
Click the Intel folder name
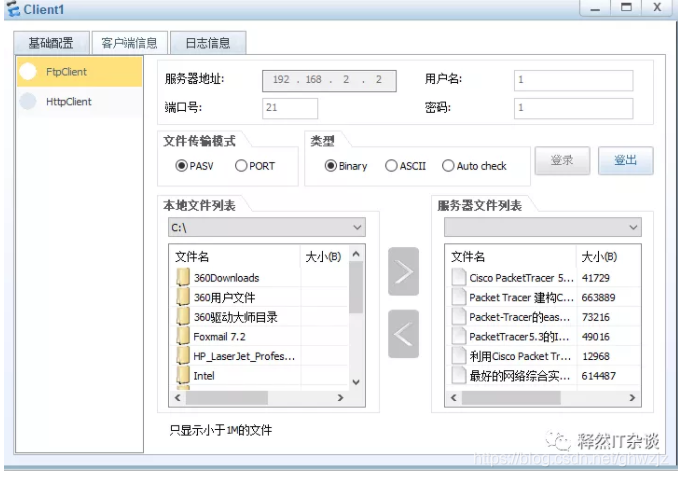(204, 376)
